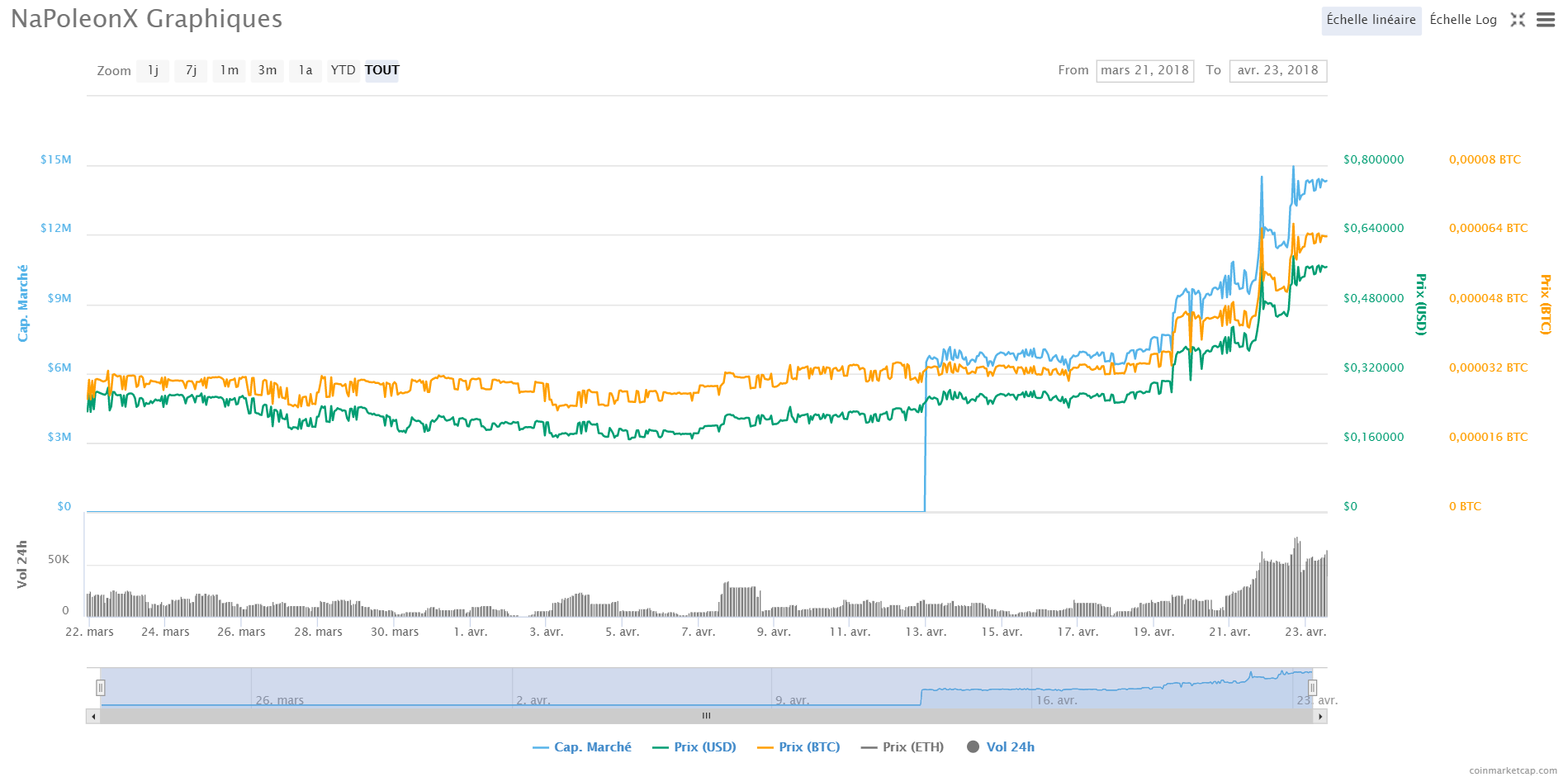Screen dimensions: 1568x777
Task: Switch to Échelle Log scale
Action: pyautogui.click(x=1463, y=20)
